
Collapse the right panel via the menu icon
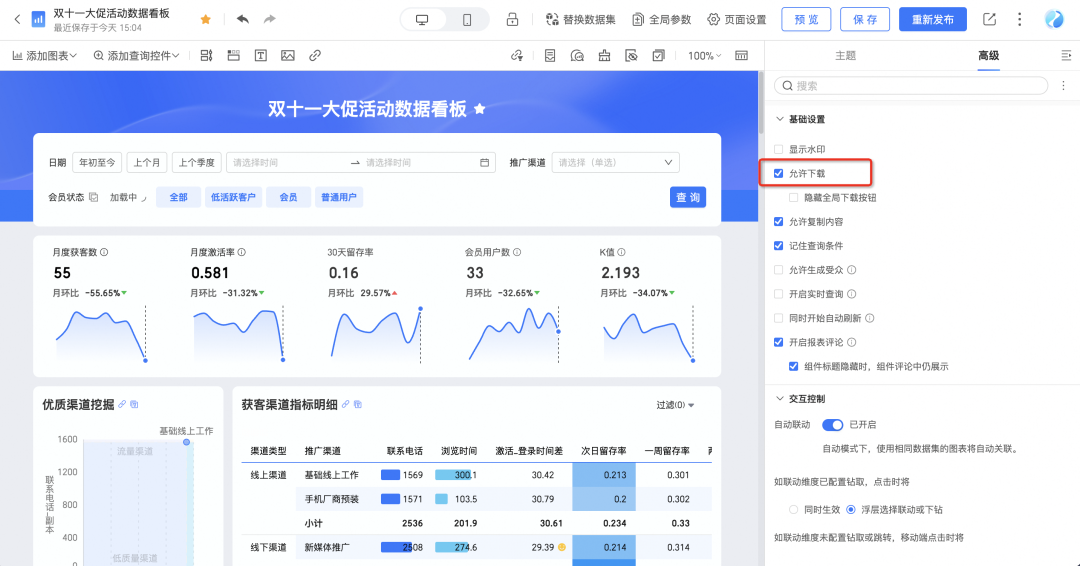(x=1066, y=55)
